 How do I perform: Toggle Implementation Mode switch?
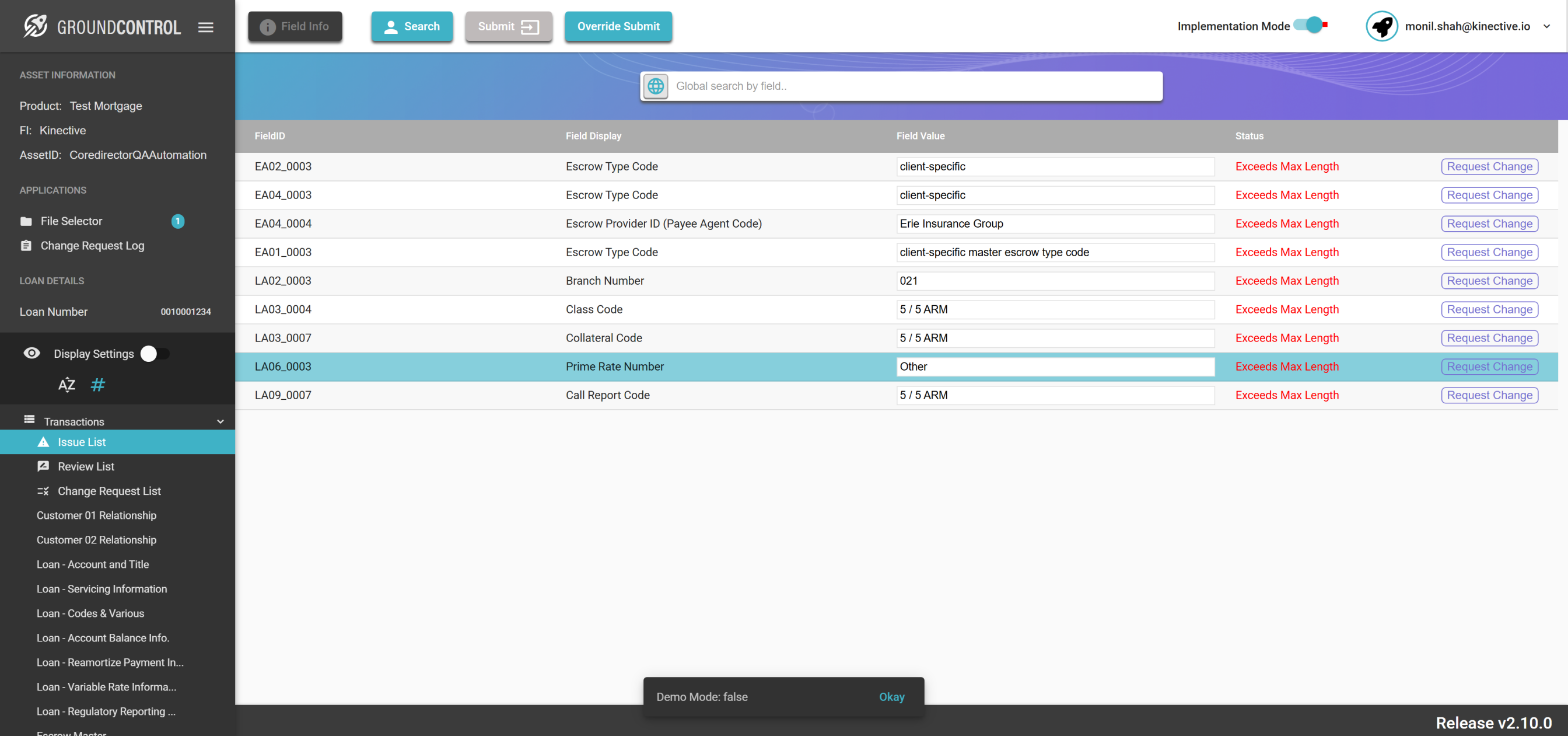[1311, 26]
